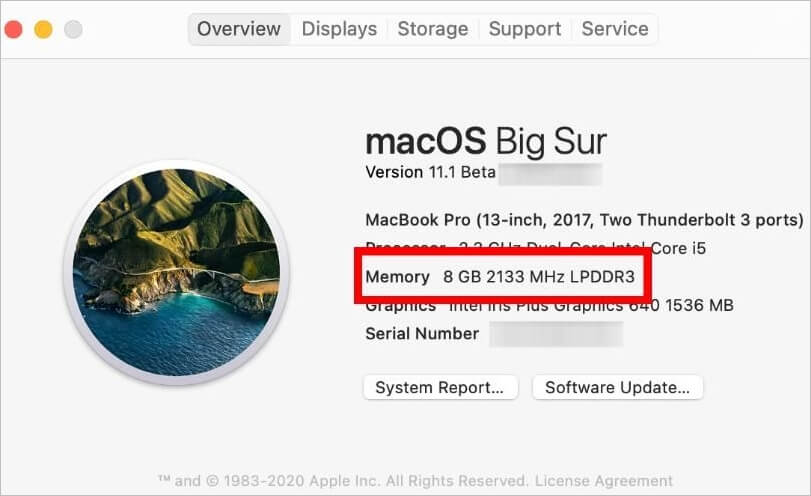The image size is (811, 496).
Task: Open the Storage tab
Action: tap(433, 29)
